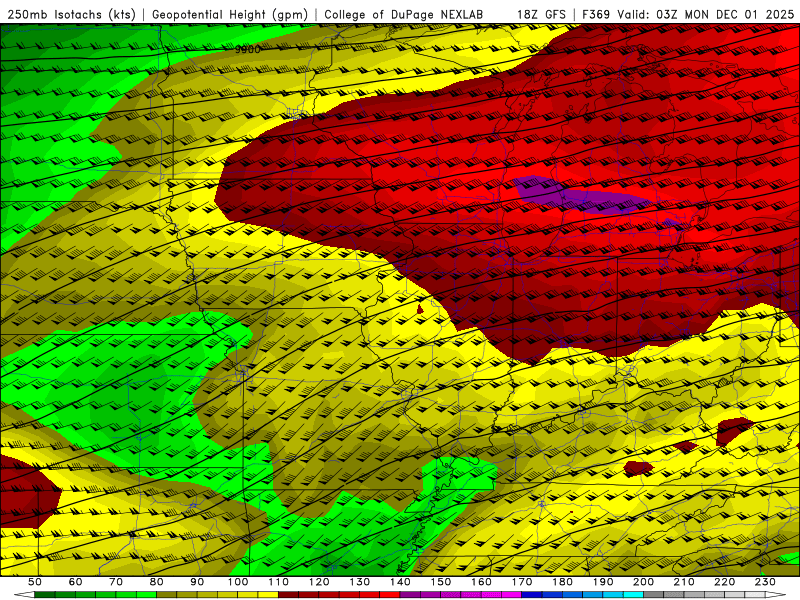The image size is (800, 600).
Task: Click the legend value 70
Action: [116, 582]
